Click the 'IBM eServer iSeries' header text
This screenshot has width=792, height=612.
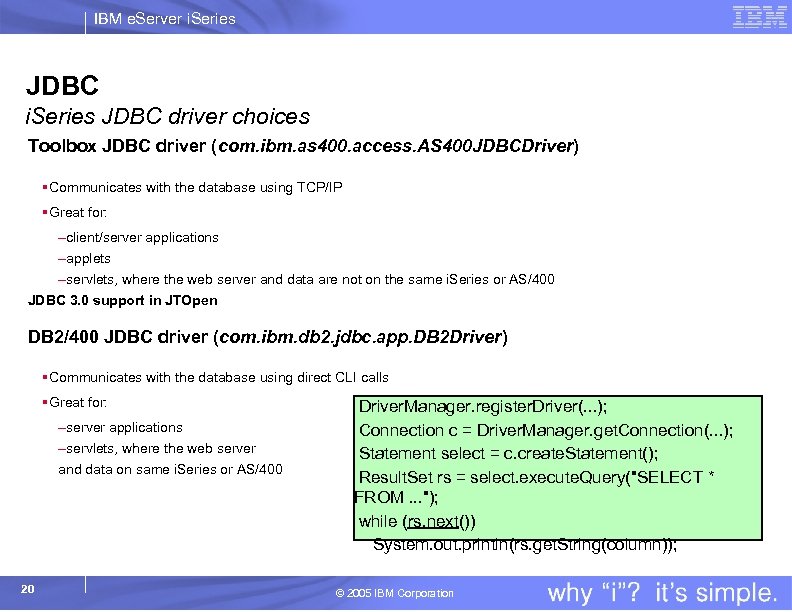point(165,19)
